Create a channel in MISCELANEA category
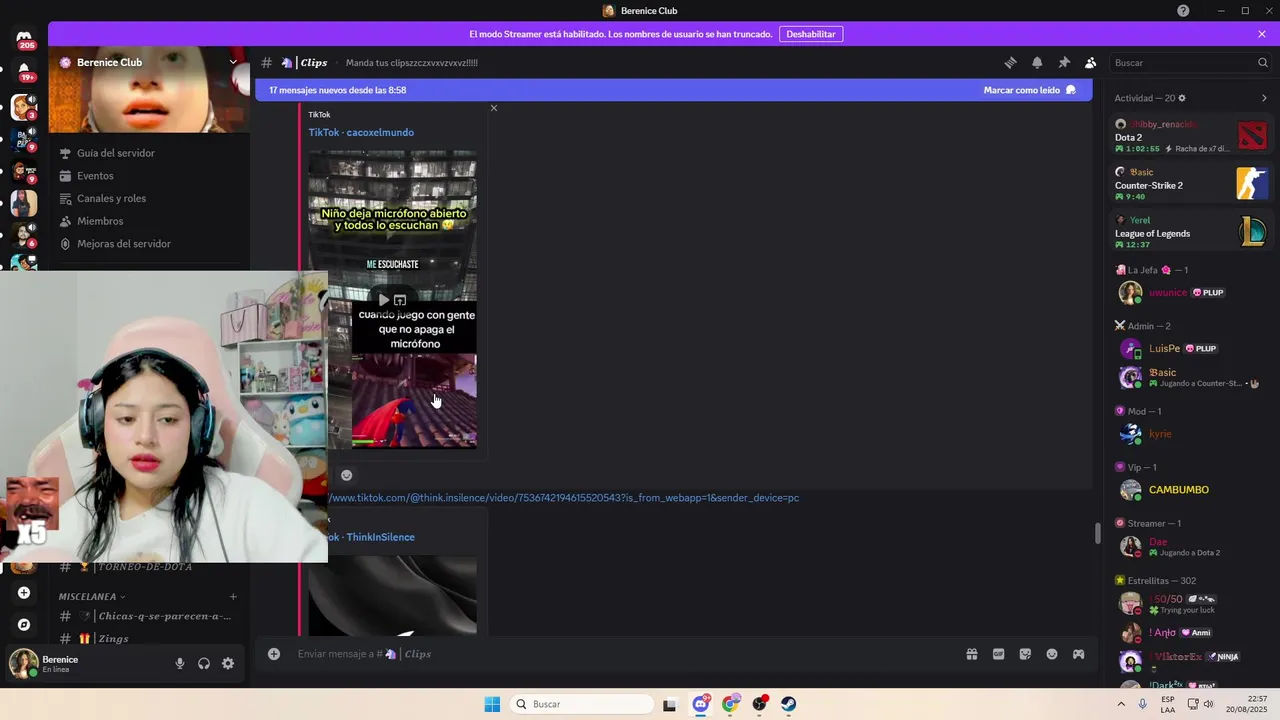 coord(233,597)
